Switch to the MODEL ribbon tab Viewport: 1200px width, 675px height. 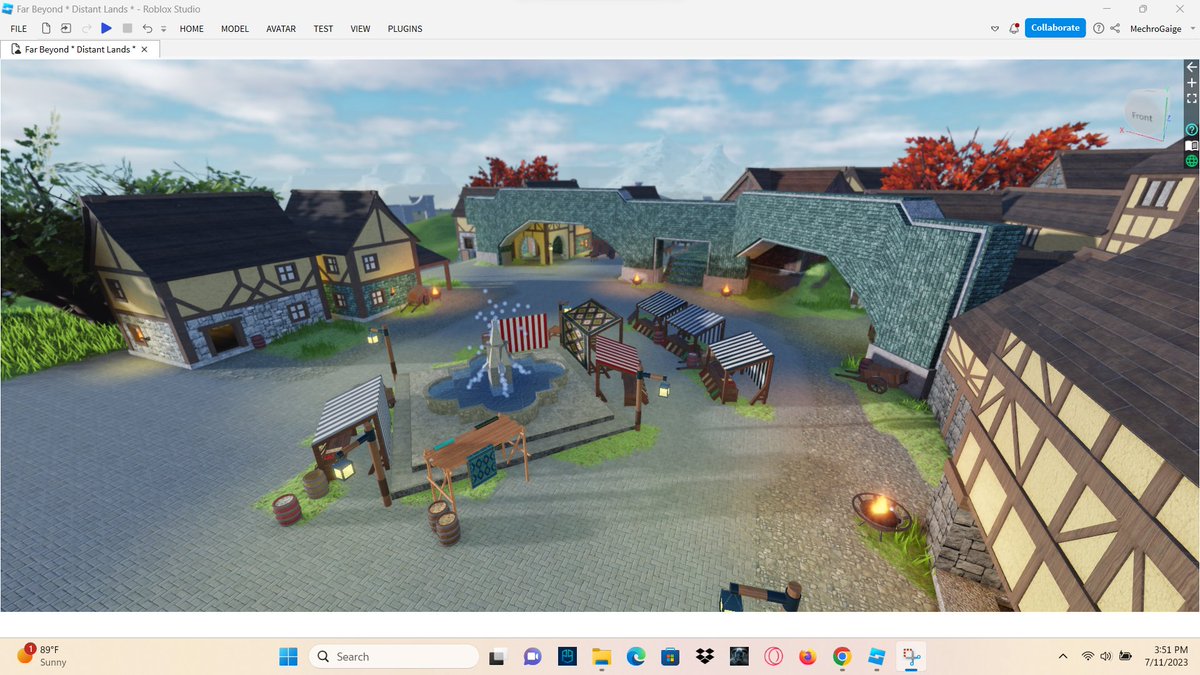click(235, 29)
